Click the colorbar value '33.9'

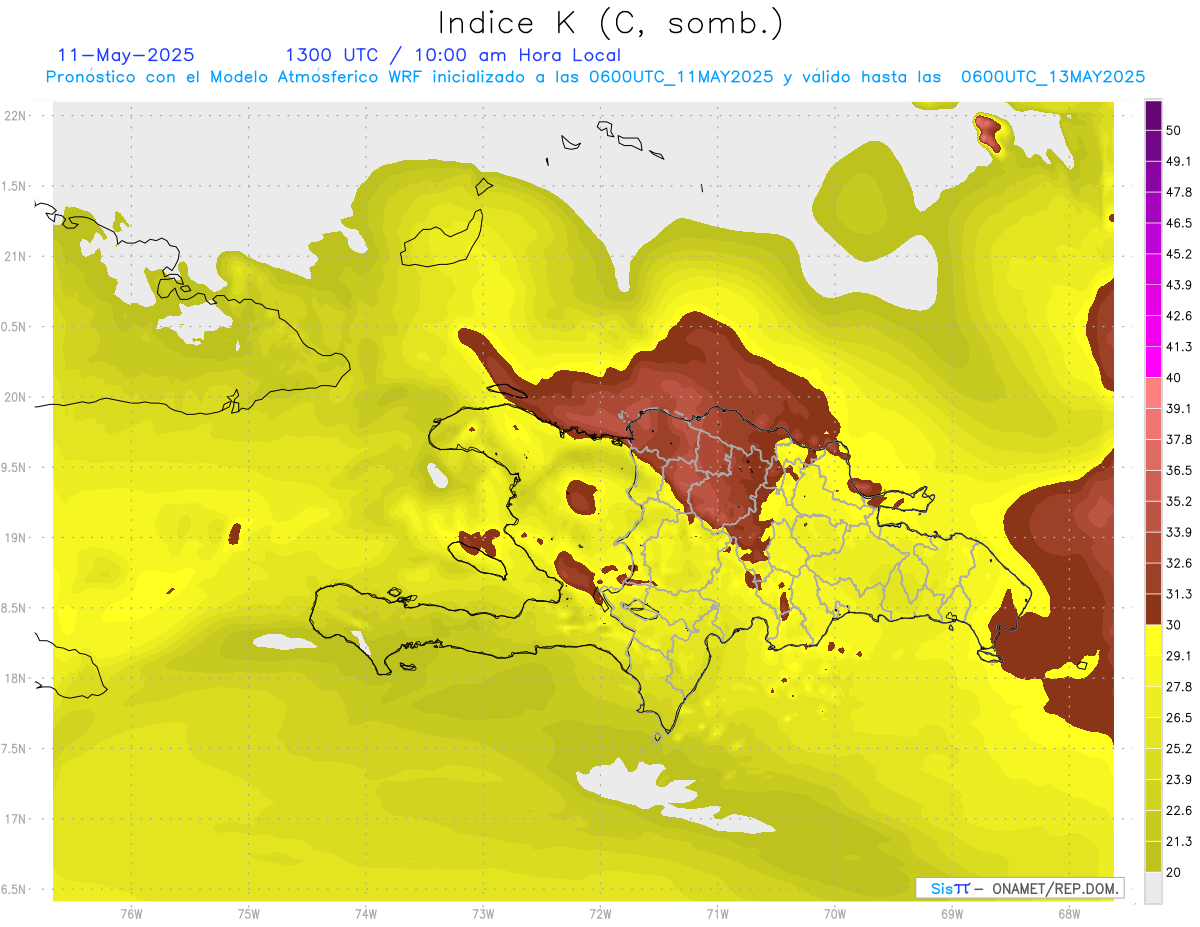coord(1179,532)
